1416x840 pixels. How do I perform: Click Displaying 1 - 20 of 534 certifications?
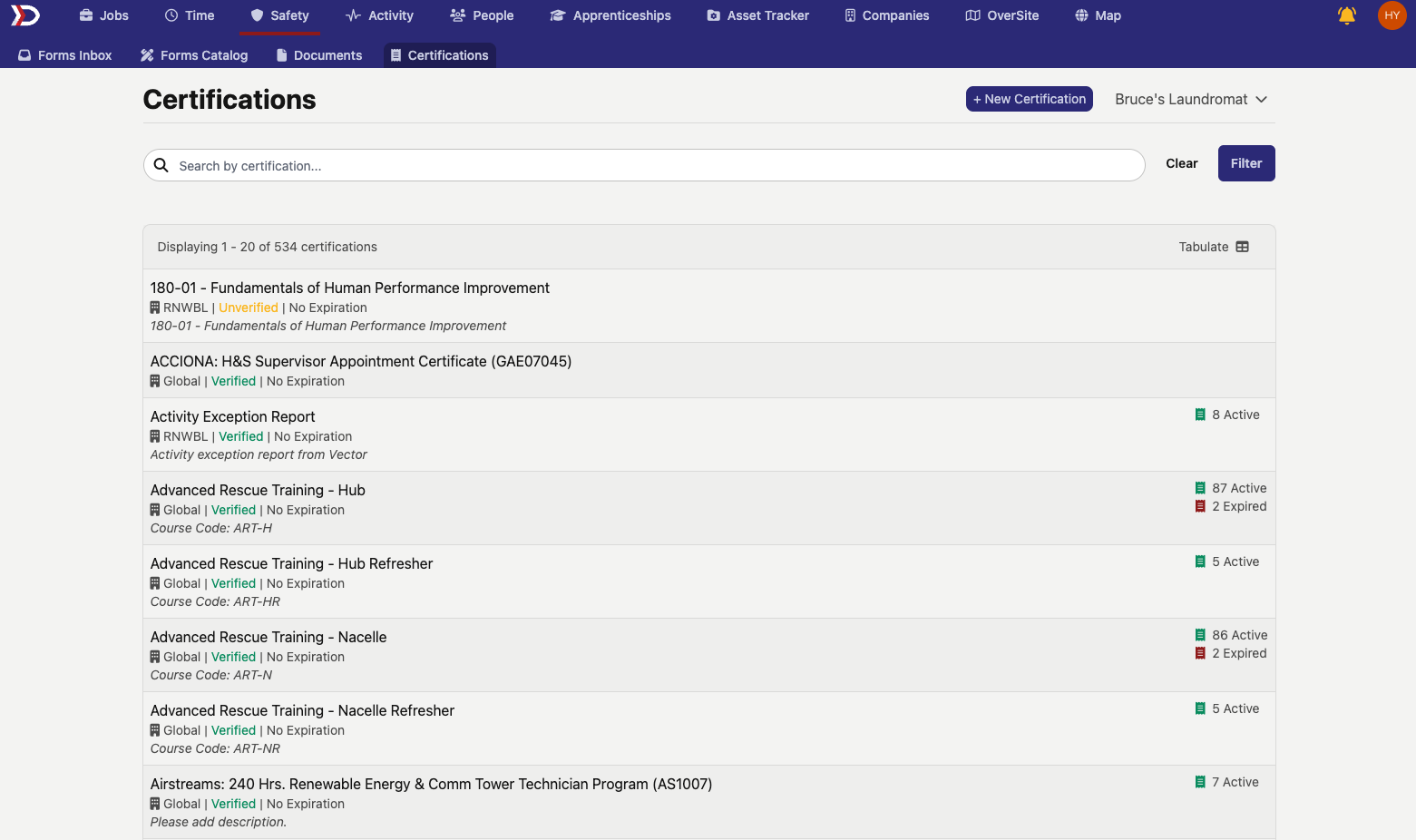[268, 247]
